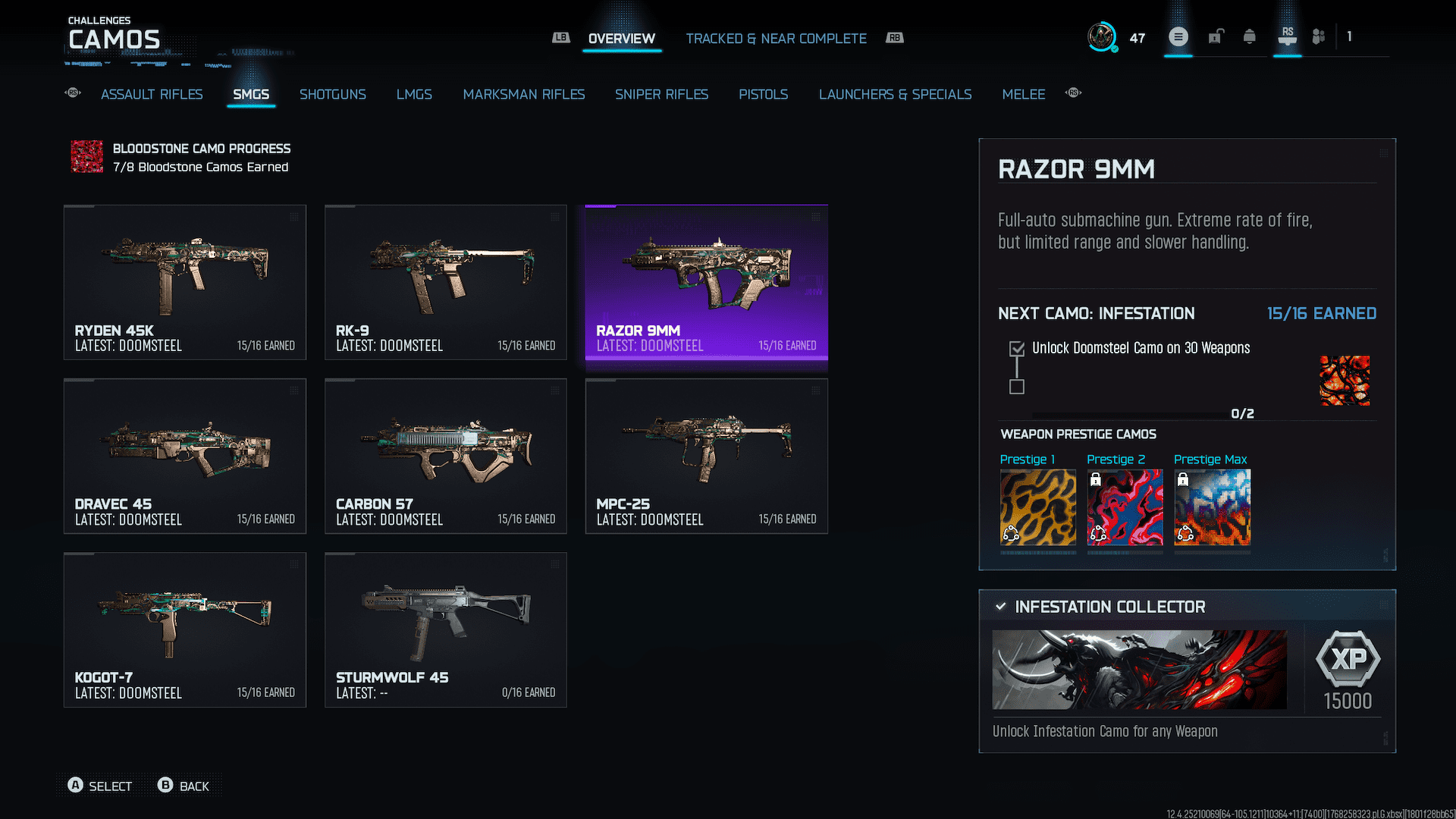Open the player profile emblem
Image resolution: width=1456 pixels, height=819 pixels.
[1102, 37]
